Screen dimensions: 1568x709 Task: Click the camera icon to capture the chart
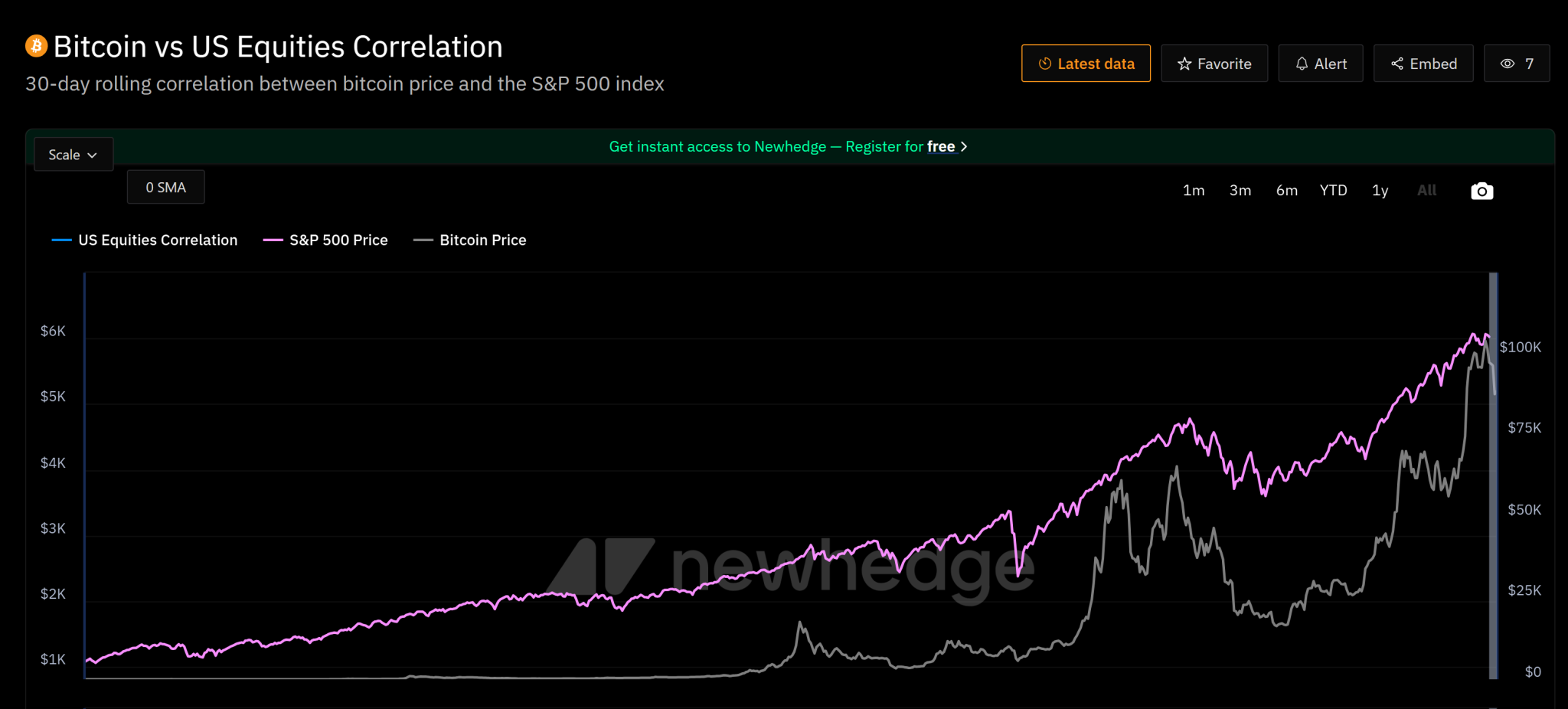(x=1481, y=190)
